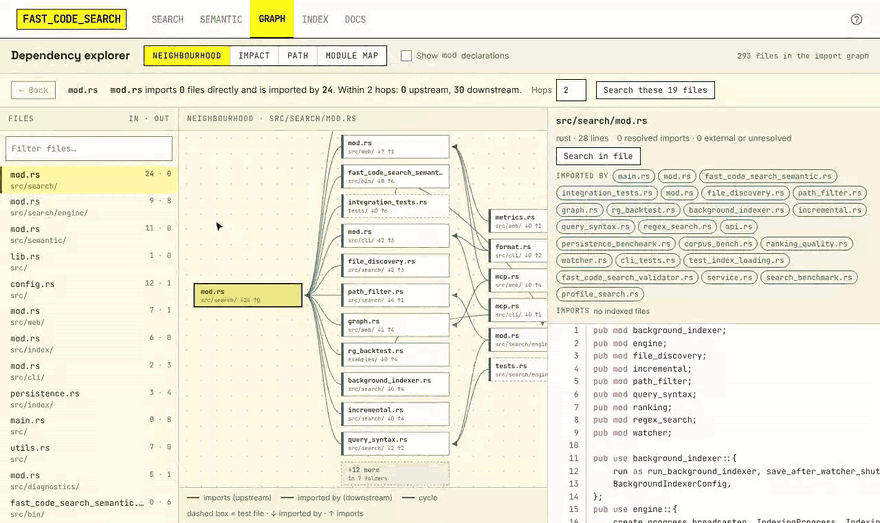880x523 pixels.
Task: Click background_indexer.rs graph node
Action: pos(395,384)
